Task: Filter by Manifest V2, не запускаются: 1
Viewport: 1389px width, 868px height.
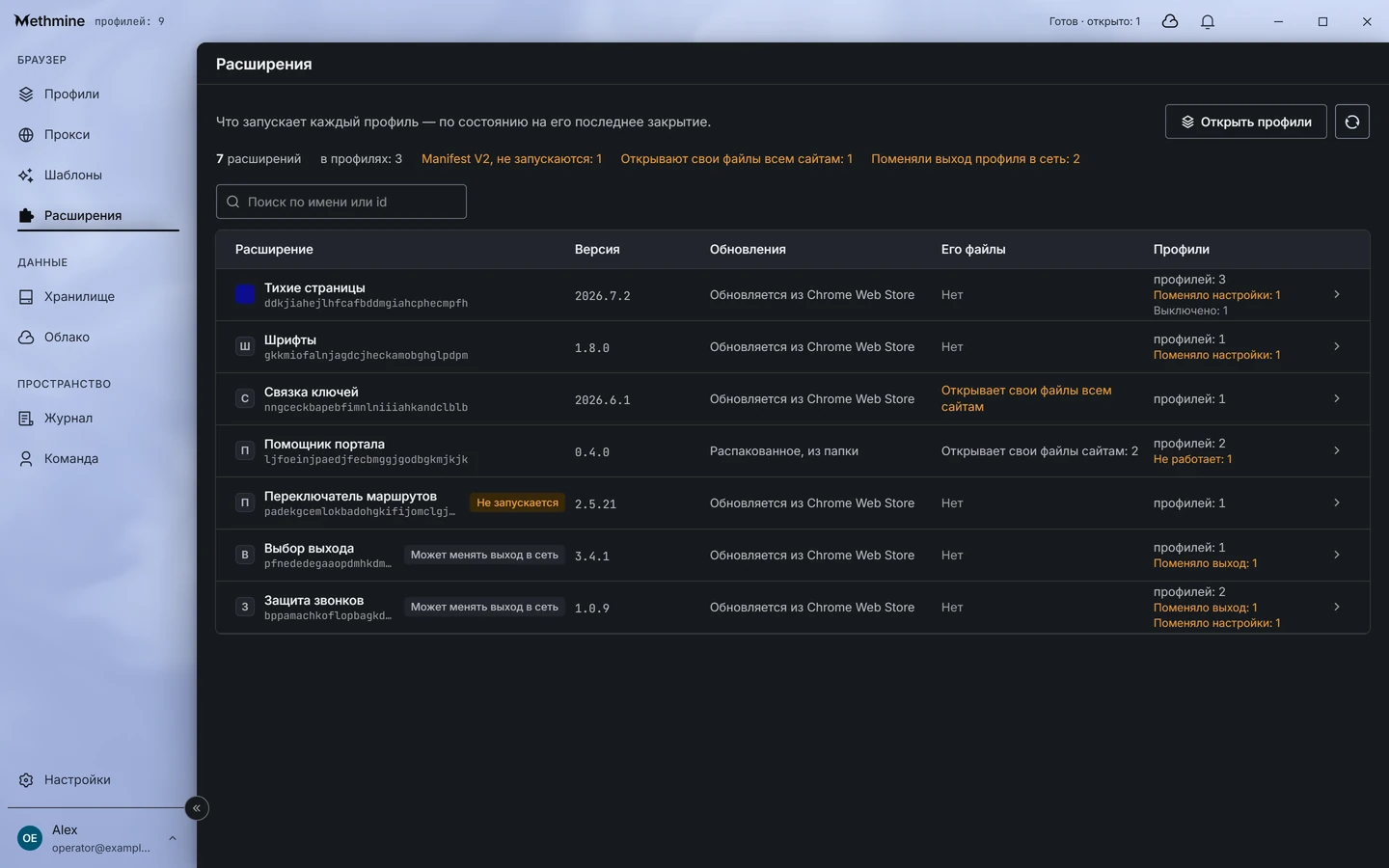Action: pos(511,159)
